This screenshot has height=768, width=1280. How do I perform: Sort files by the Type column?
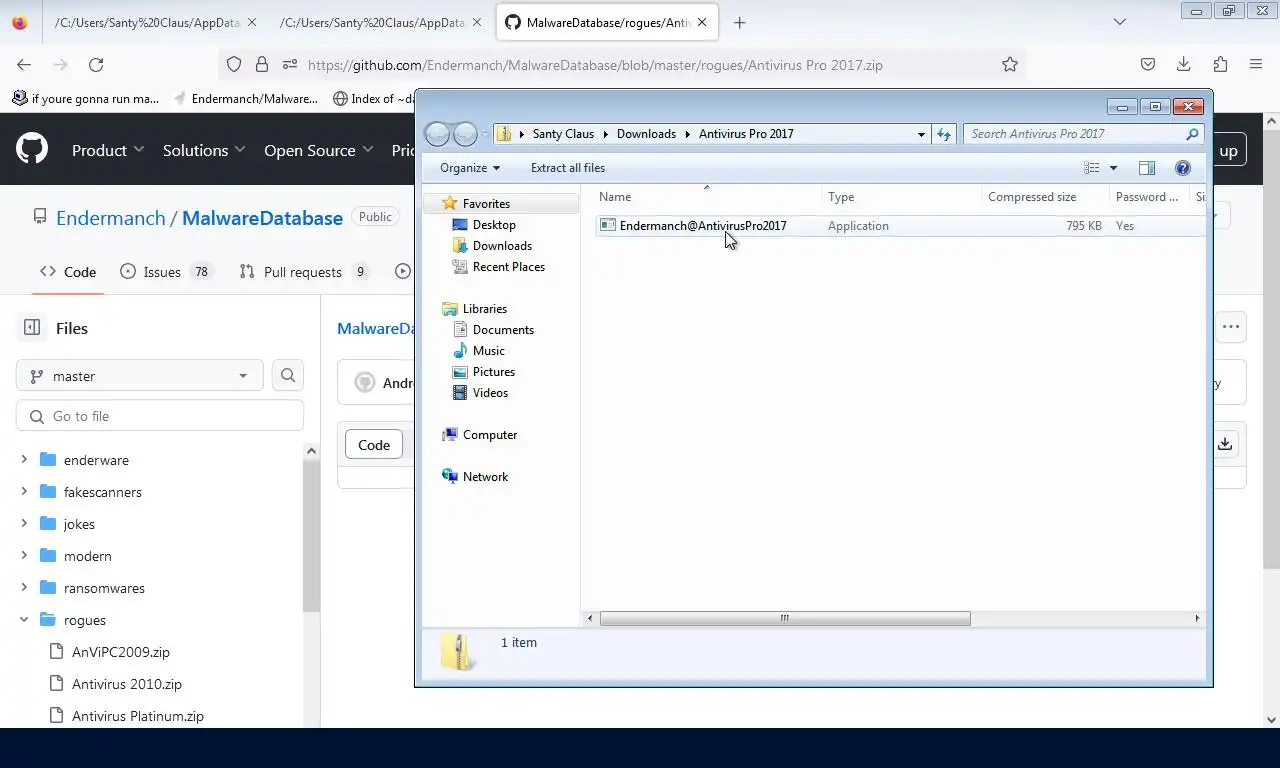tap(901, 197)
